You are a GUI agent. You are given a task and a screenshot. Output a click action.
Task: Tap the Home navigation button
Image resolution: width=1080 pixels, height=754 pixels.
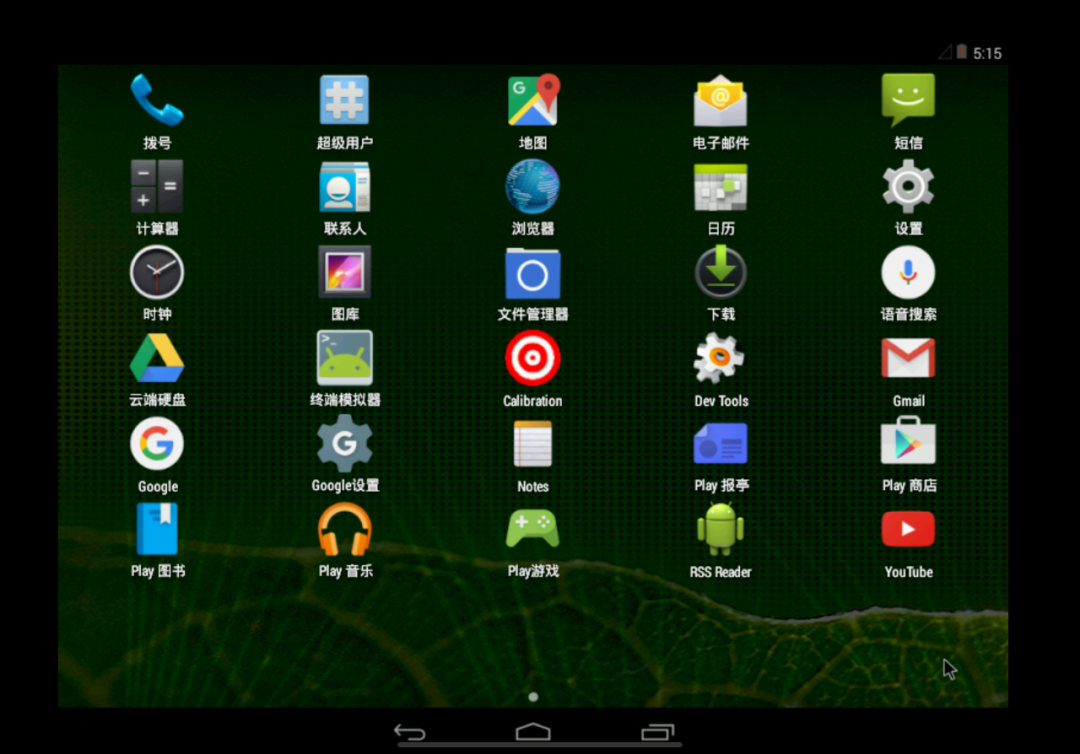[533, 731]
